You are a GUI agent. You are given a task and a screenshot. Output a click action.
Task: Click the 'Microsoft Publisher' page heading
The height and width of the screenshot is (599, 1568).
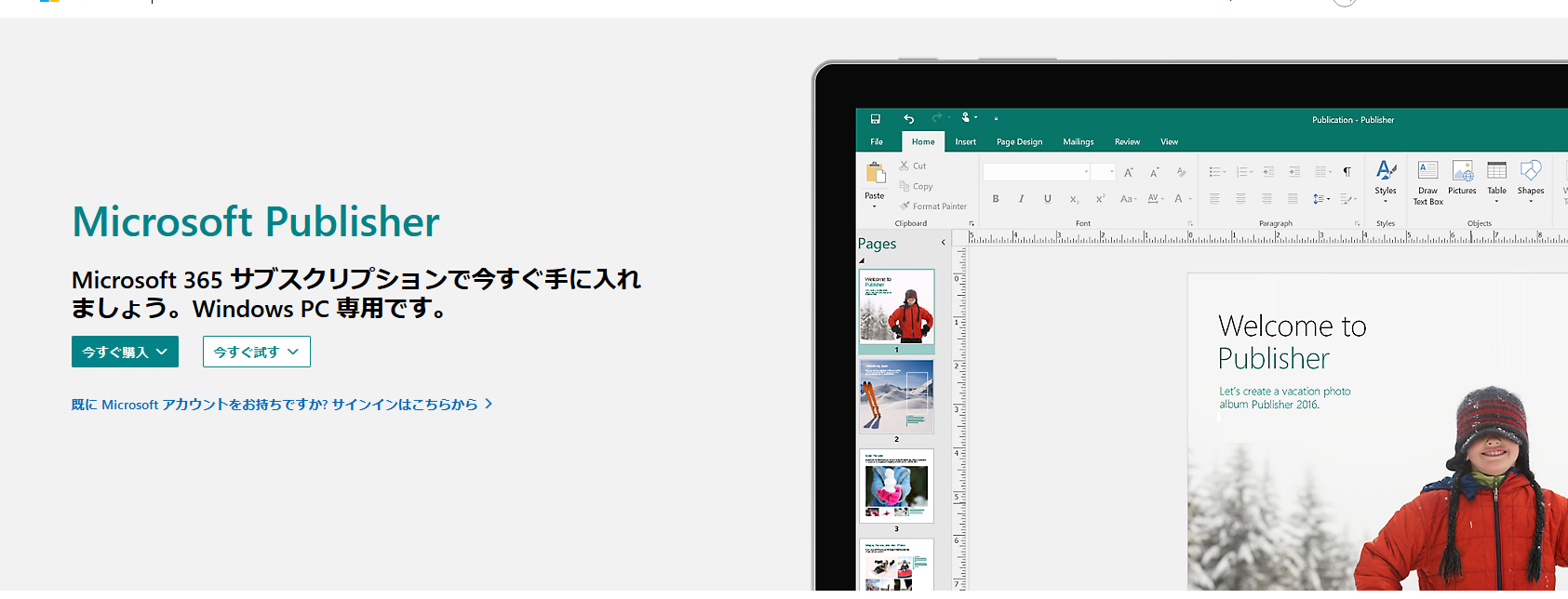pyautogui.click(x=256, y=222)
